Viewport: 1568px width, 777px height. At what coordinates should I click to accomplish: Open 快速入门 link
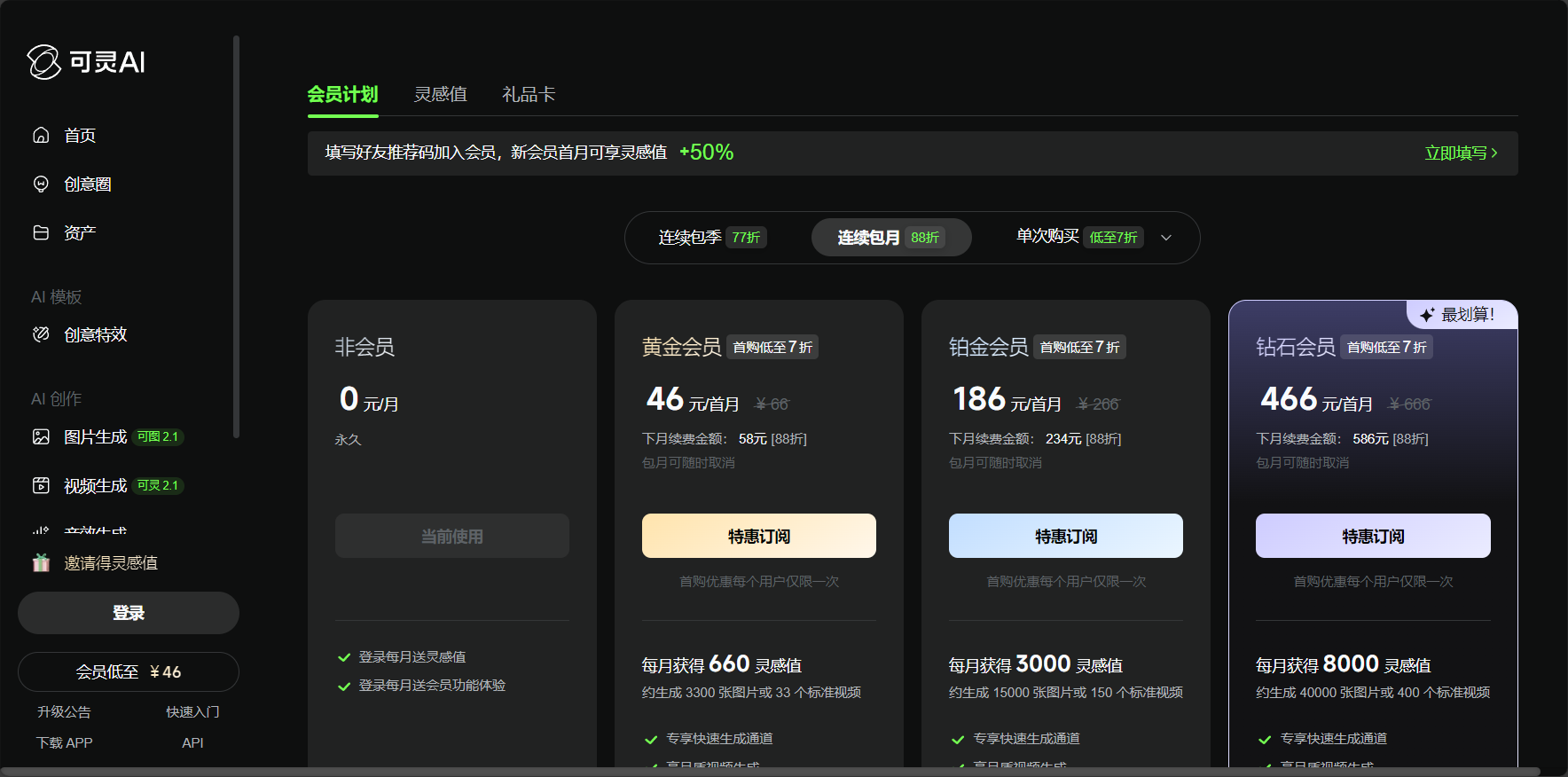[x=192, y=711]
